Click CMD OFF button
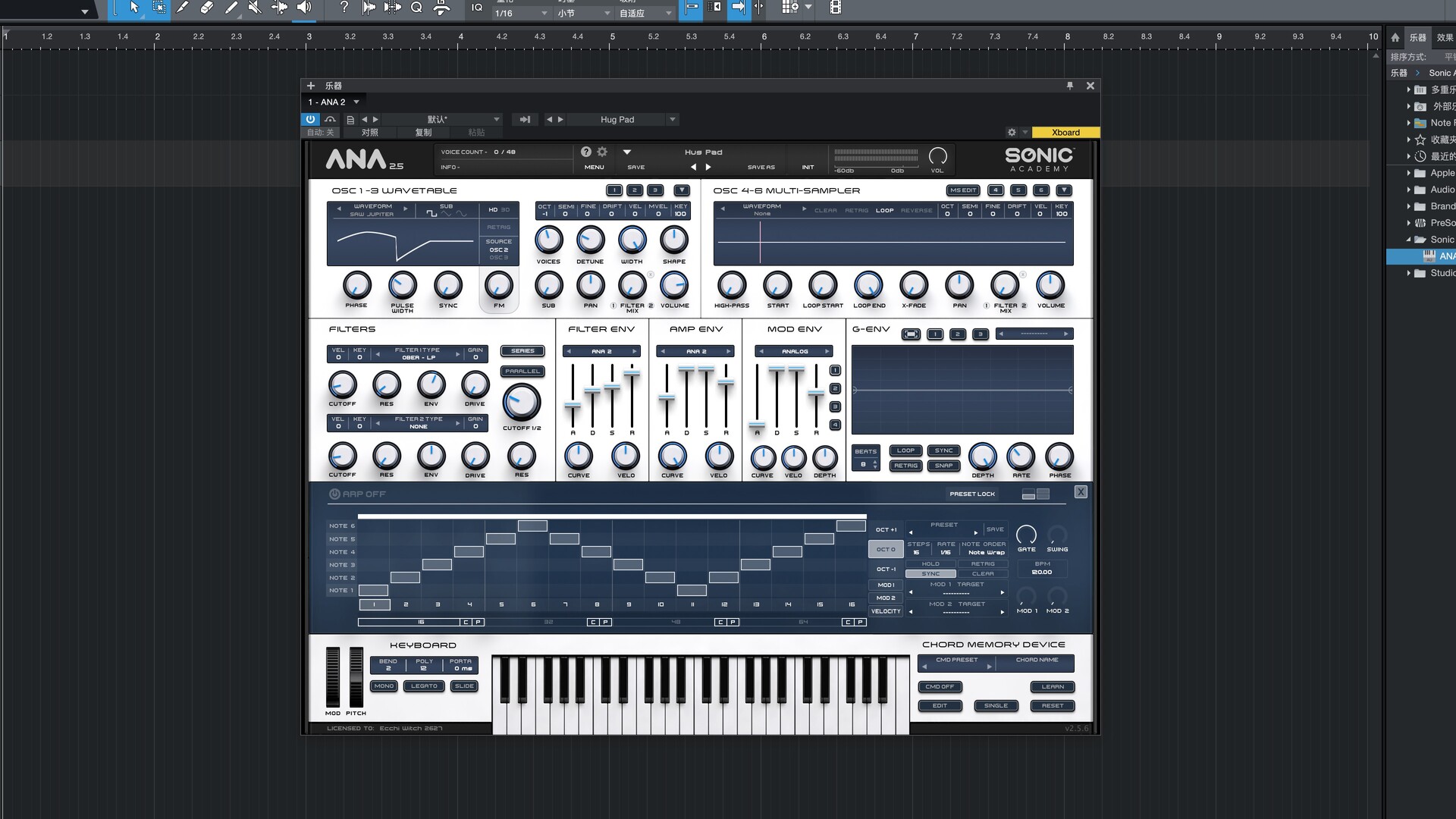1456x819 pixels. (x=940, y=687)
